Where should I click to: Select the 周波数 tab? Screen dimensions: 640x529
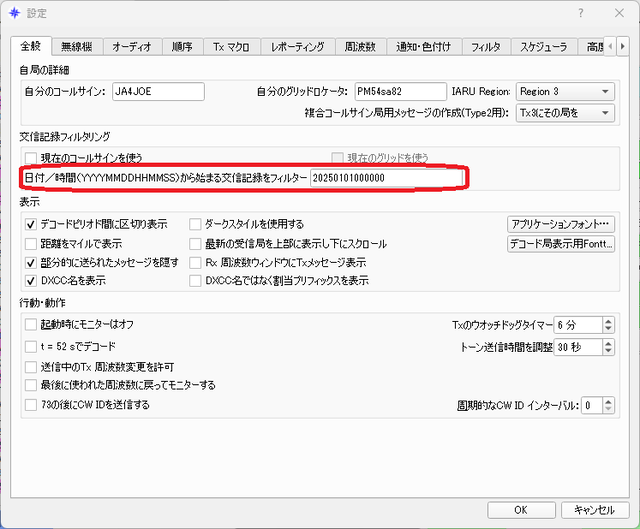click(360, 47)
